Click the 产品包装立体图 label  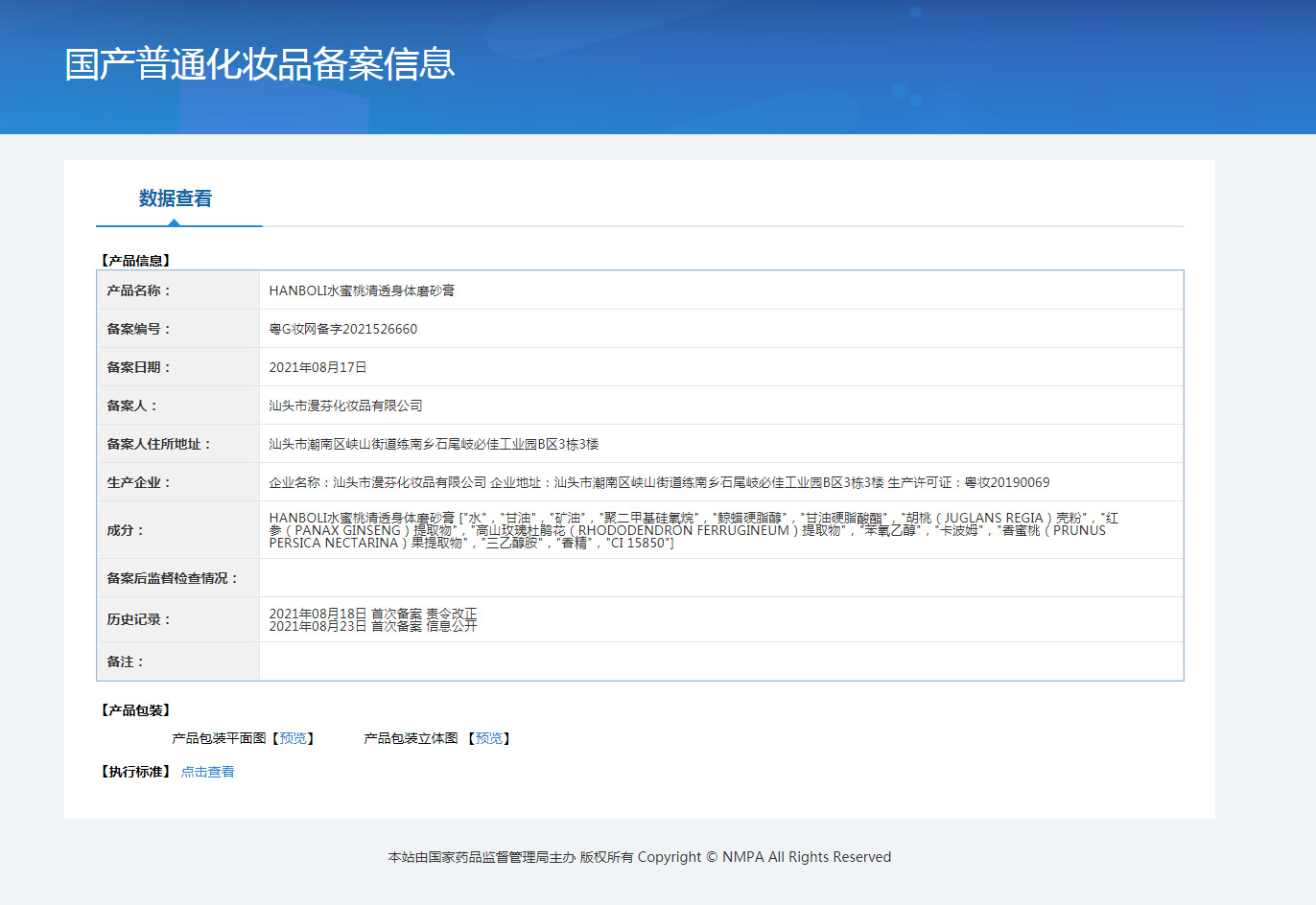coord(411,738)
